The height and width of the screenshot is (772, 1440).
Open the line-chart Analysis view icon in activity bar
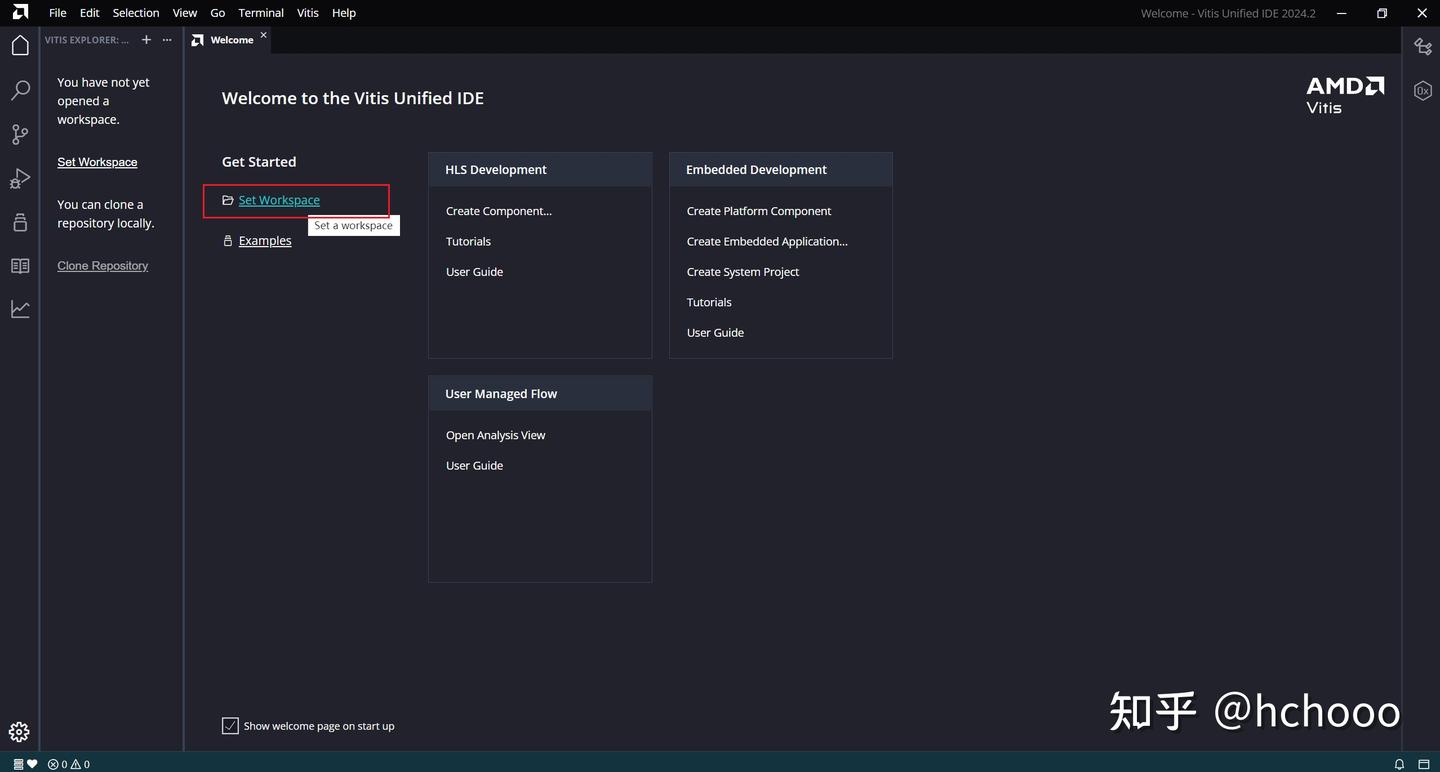(20, 309)
